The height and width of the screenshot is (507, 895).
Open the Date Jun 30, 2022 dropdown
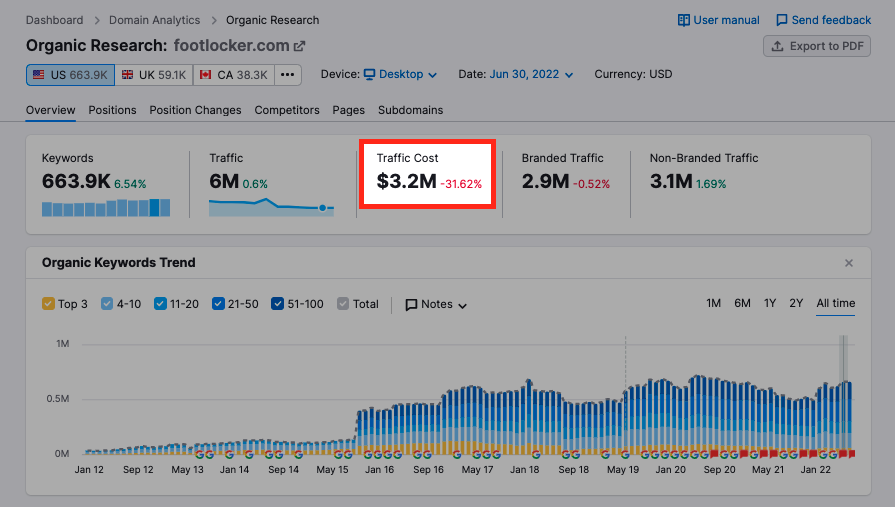531,75
